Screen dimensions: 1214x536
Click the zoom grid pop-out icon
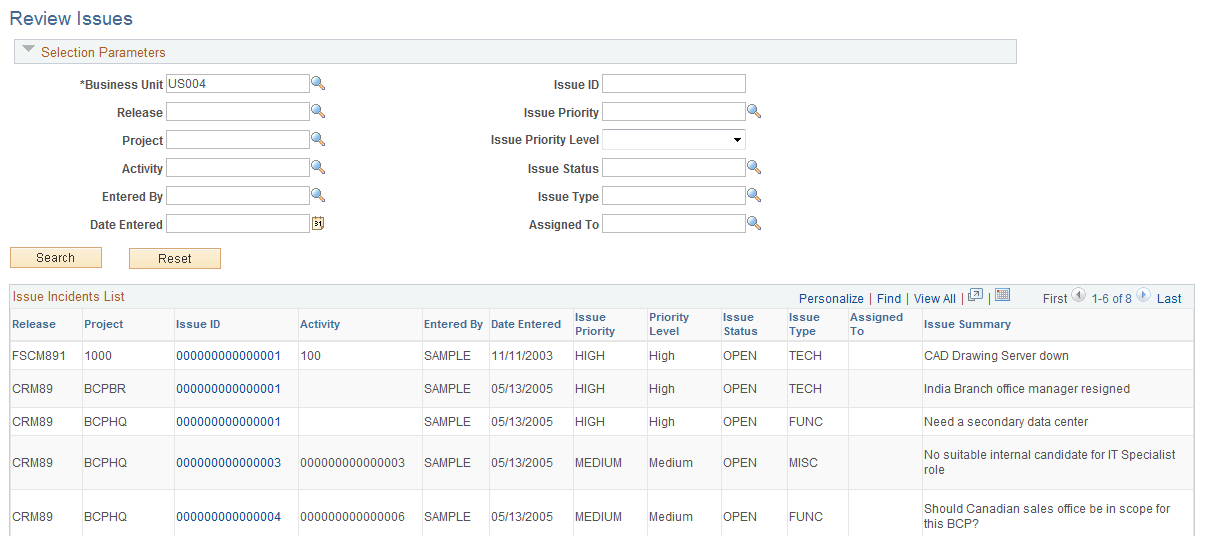tap(976, 296)
